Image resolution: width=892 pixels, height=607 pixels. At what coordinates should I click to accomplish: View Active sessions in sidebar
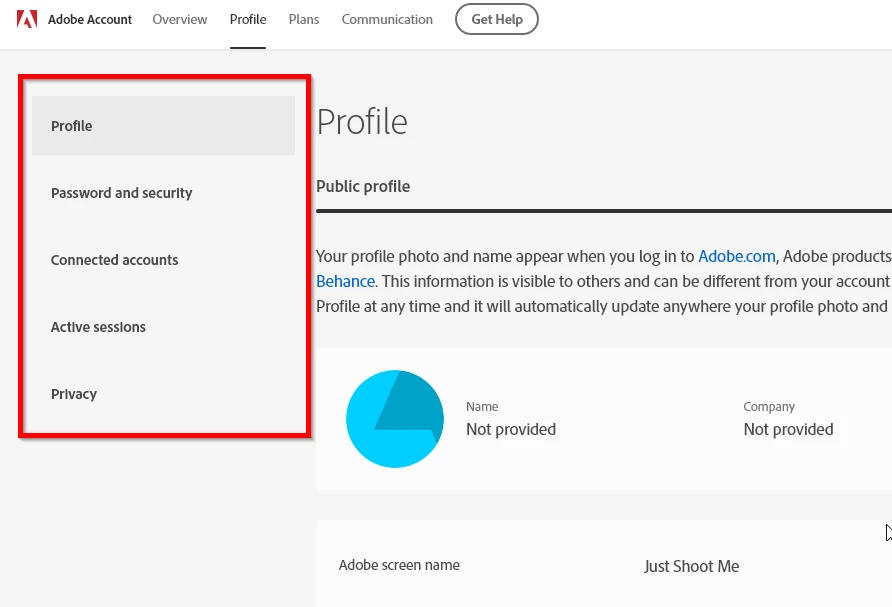click(98, 327)
